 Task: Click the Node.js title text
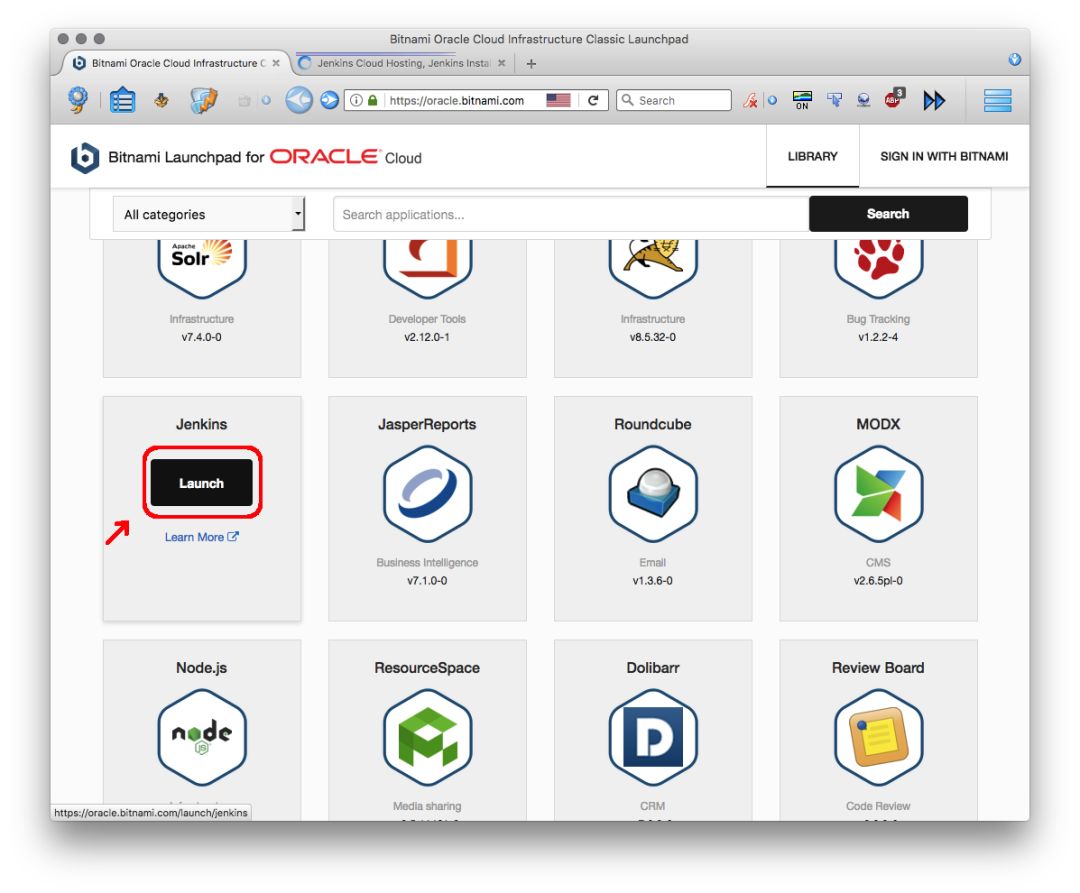(x=202, y=668)
